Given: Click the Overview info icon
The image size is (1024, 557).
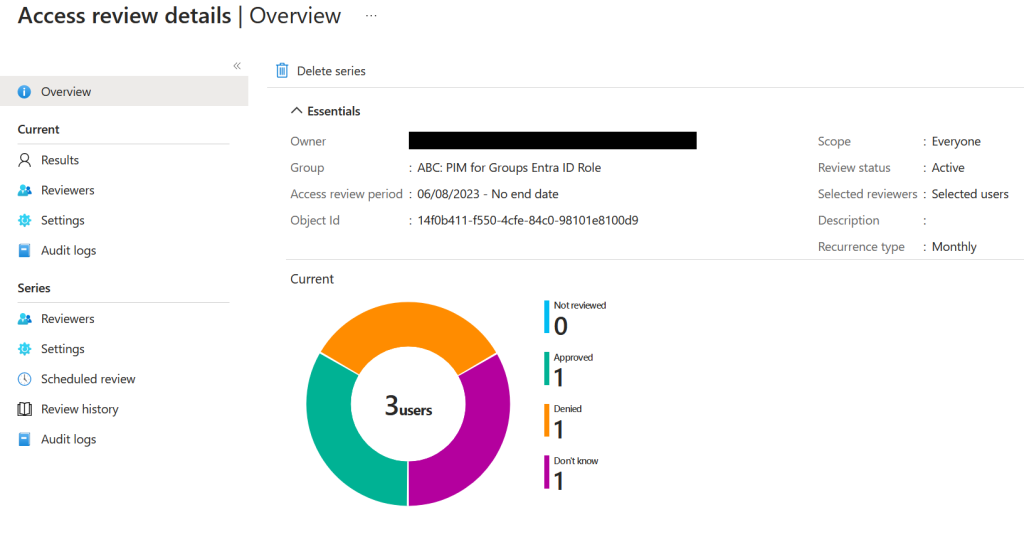Looking at the screenshot, I should 25,92.
